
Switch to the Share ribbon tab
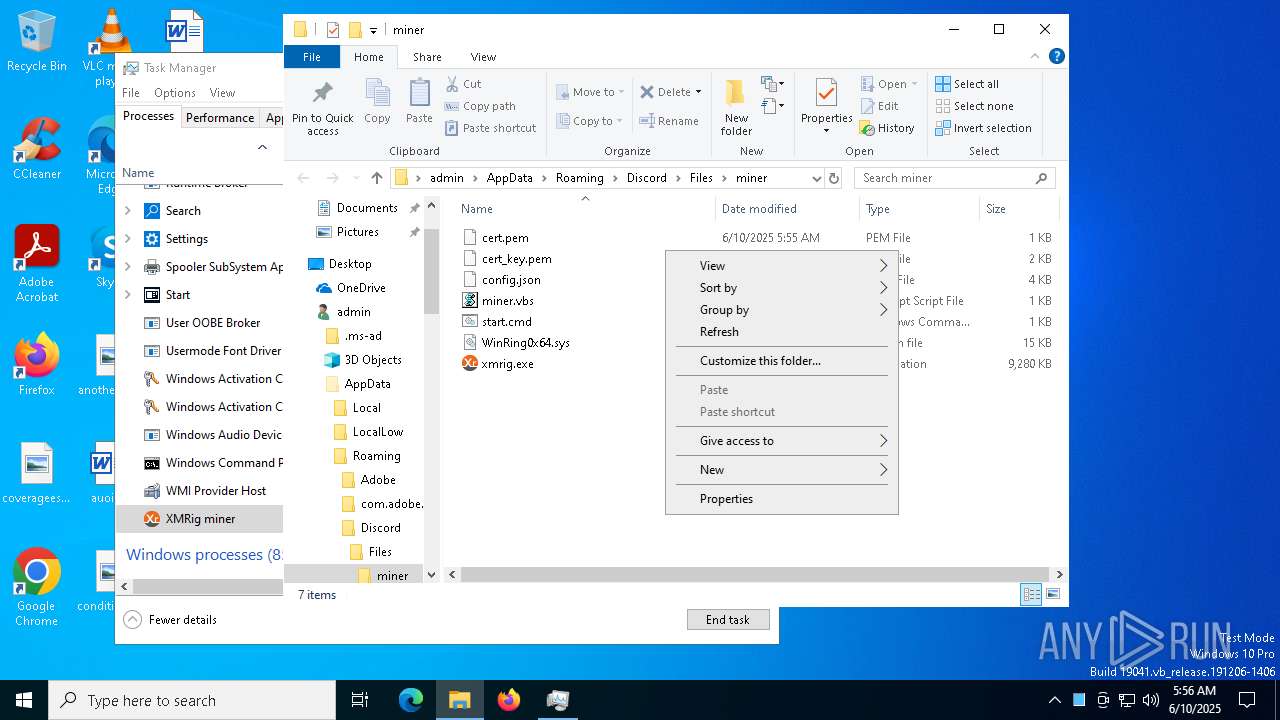(427, 57)
